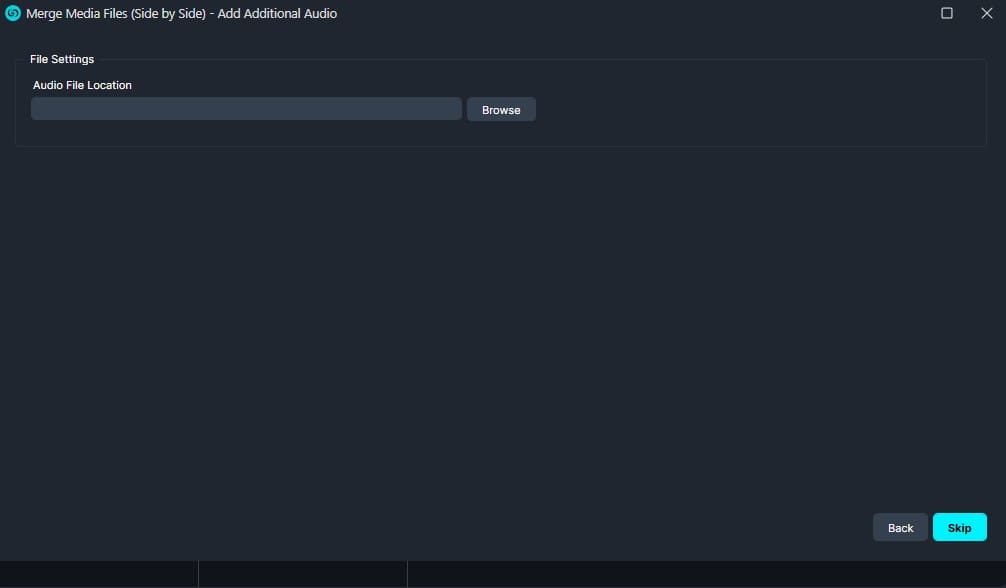Click the Skip button
This screenshot has width=1006, height=588.
959,527
